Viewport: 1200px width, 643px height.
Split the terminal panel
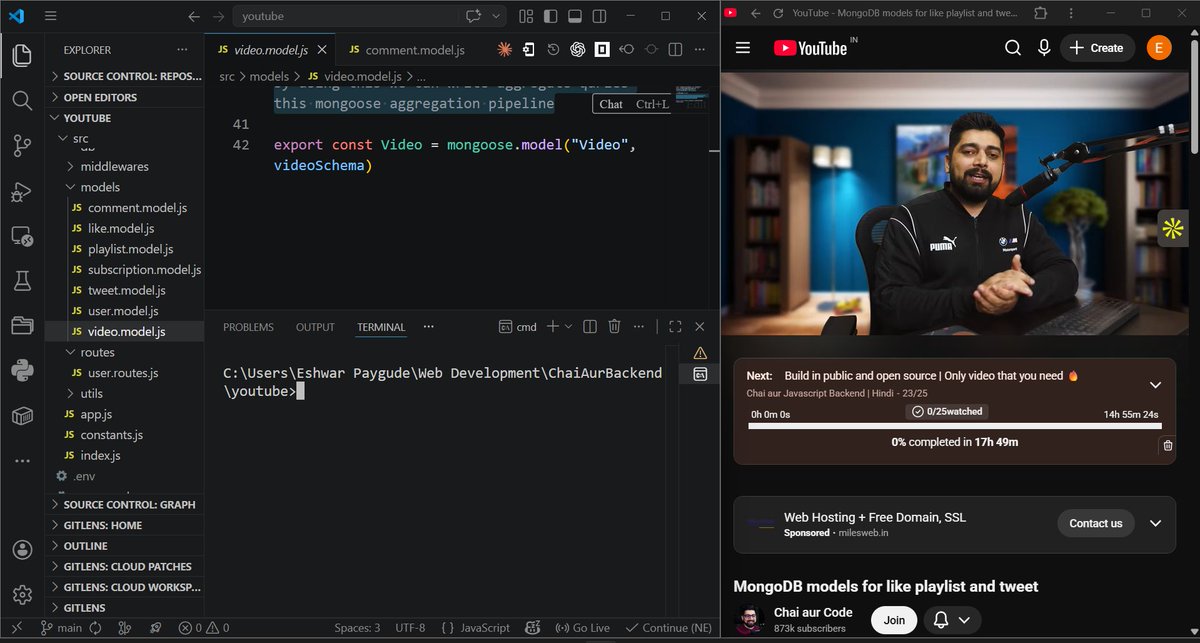click(x=590, y=326)
